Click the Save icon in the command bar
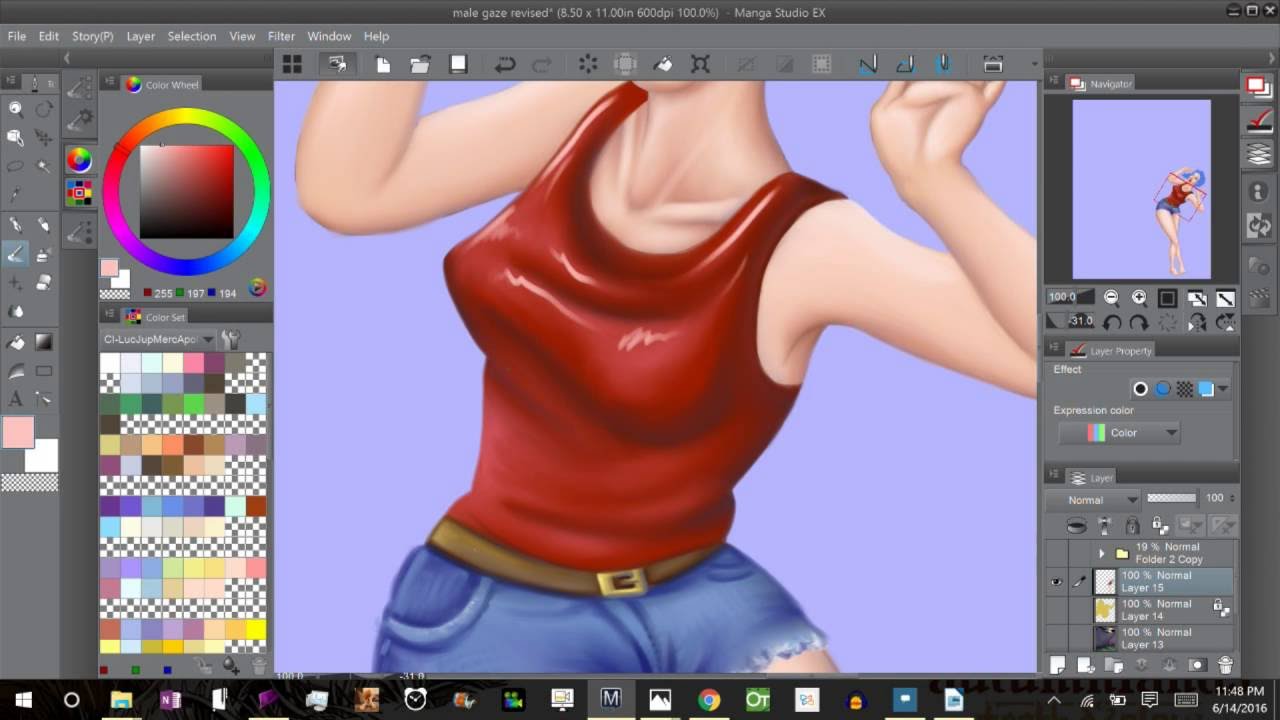1280x720 pixels. pos(458,65)
